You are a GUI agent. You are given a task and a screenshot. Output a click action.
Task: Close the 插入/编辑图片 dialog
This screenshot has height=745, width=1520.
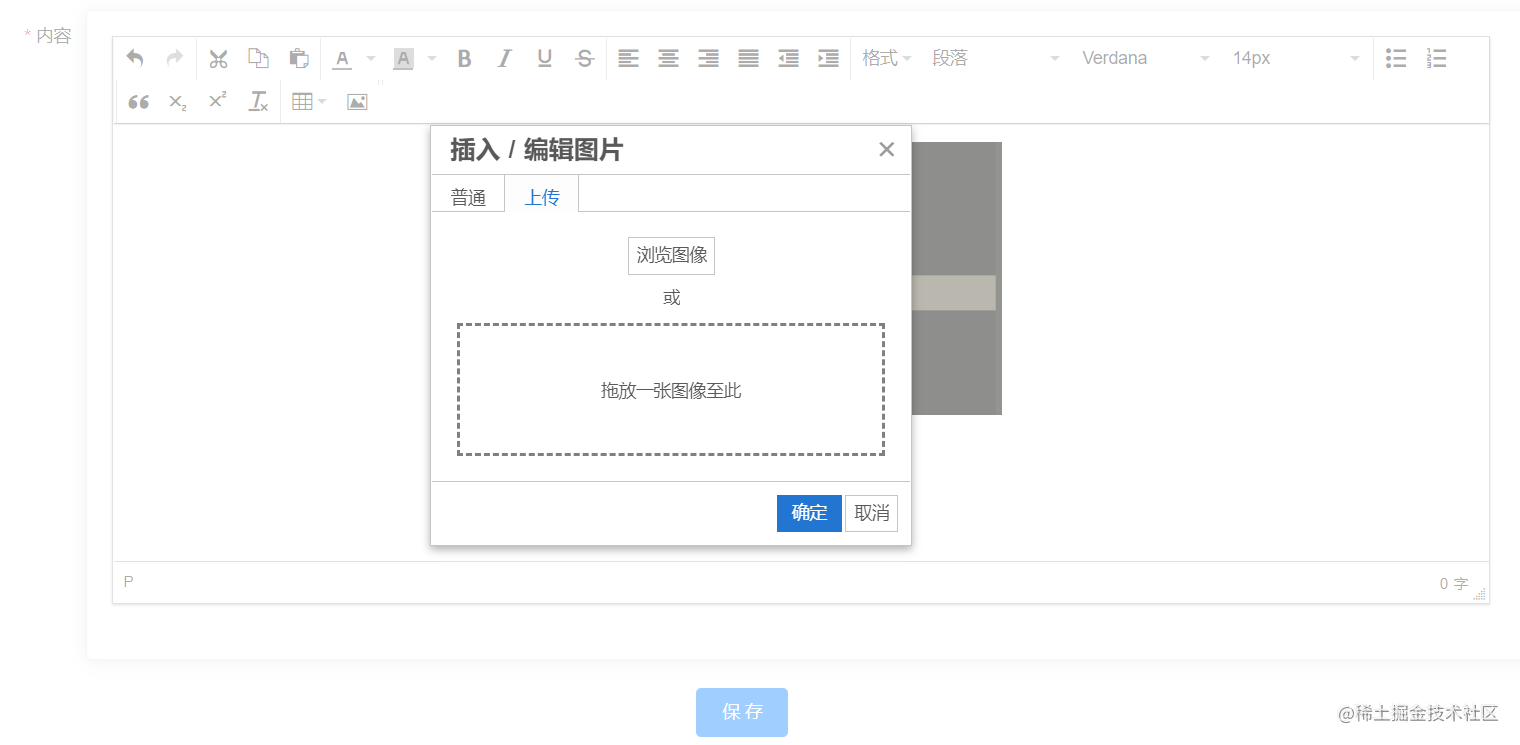886,149
